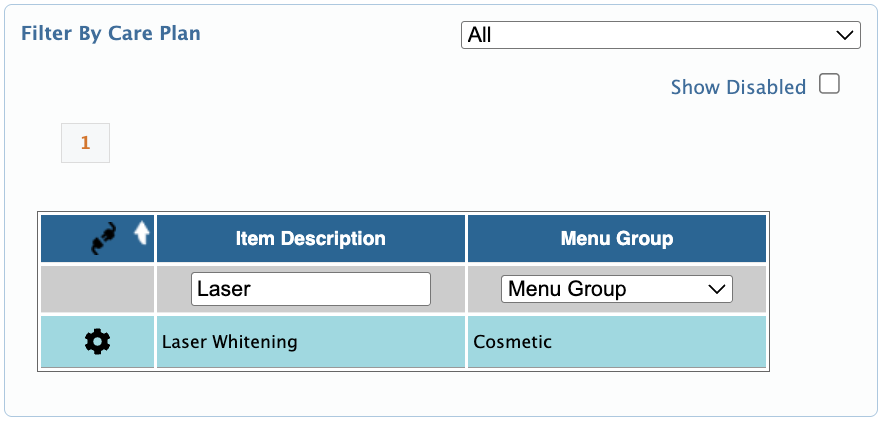Click the Show Disabled label text
The width and height of the screenshot is (882, 424).
tap(738, 87)
